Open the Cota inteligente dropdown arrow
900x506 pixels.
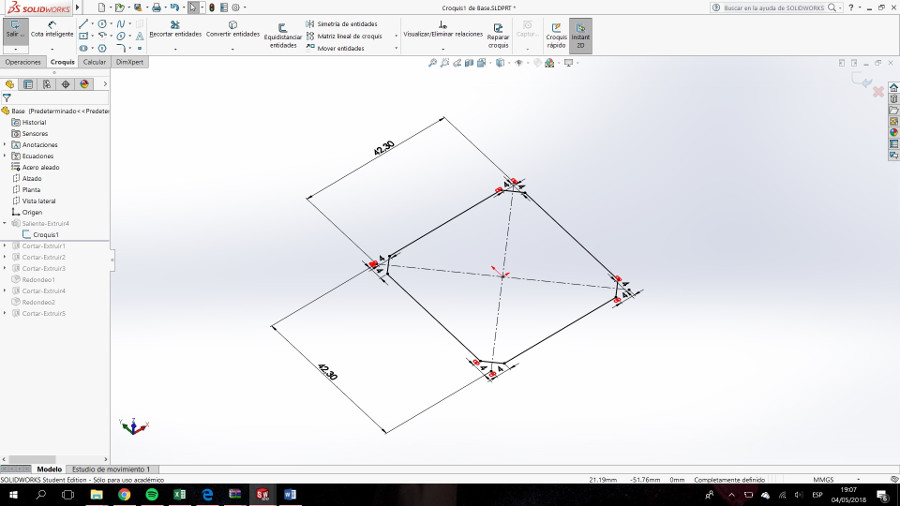pyautogui.click(x=52, y=49)
